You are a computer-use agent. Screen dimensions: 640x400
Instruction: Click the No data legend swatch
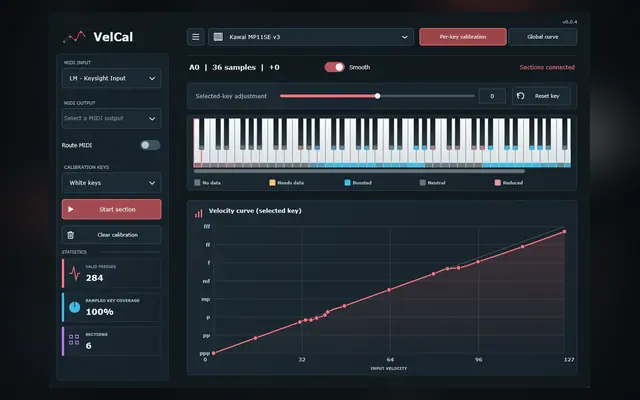click(x=197, y=182)
